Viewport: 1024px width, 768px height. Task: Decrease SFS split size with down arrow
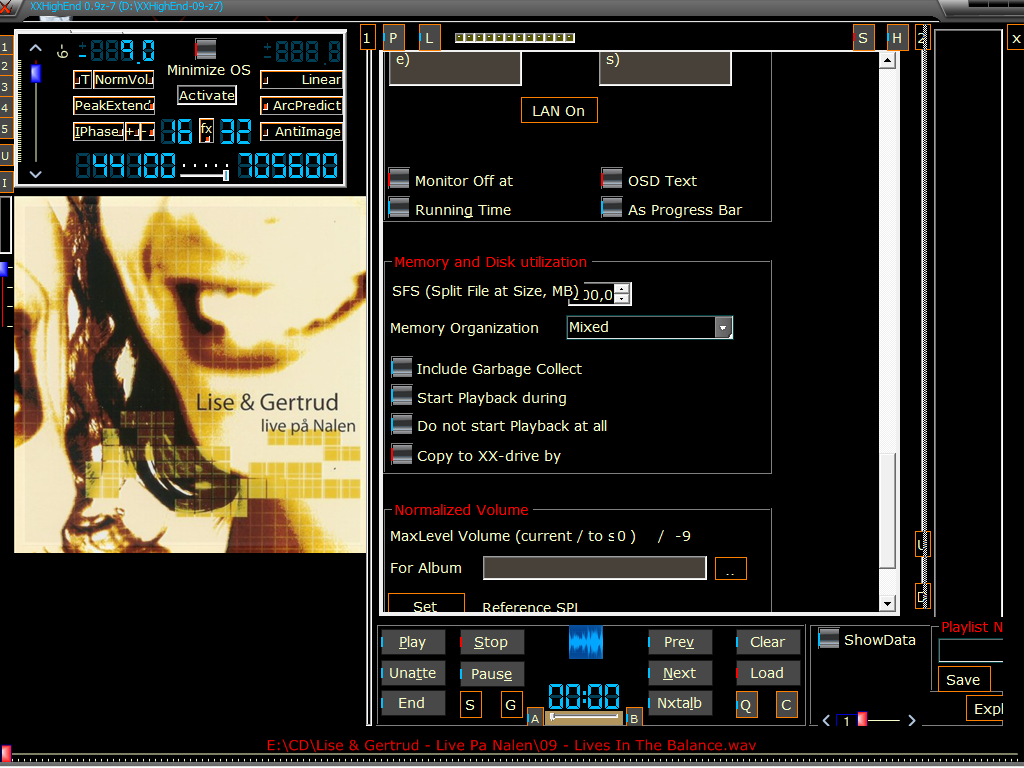(623, 298)
